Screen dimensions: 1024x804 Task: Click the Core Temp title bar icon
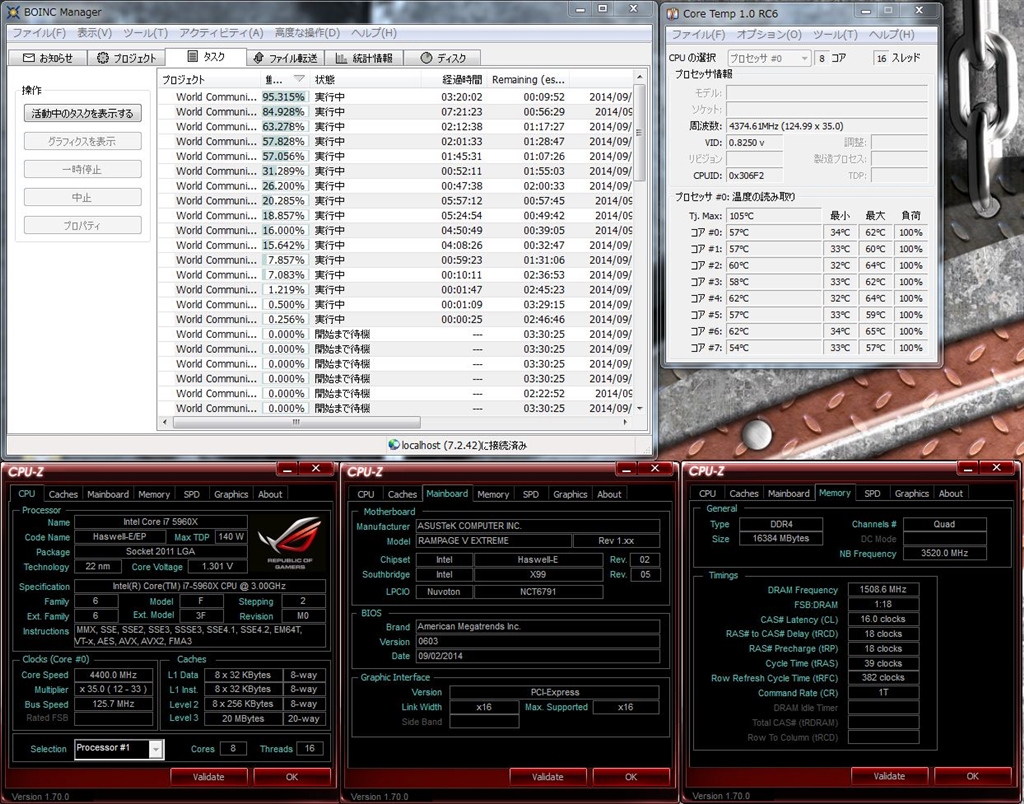[x=673, y=13]
